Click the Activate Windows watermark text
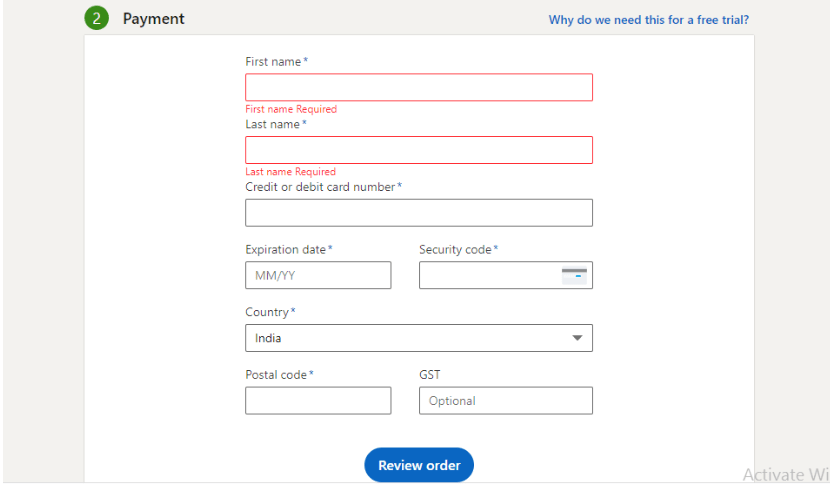832x486 pixels. coord(785,474)
